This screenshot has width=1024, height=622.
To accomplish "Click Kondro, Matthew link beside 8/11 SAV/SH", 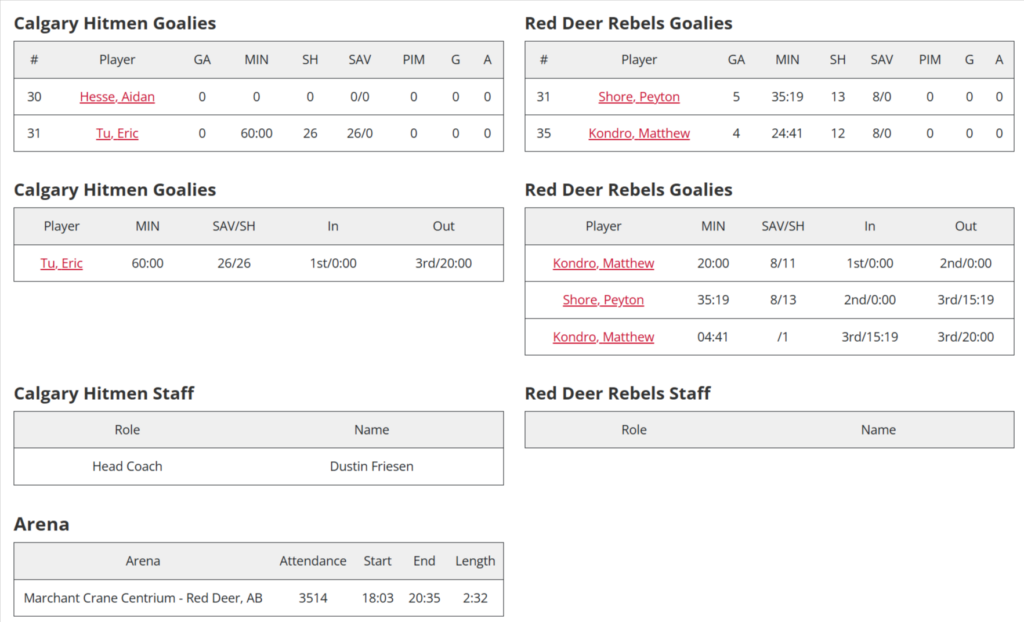I will 603,263.
